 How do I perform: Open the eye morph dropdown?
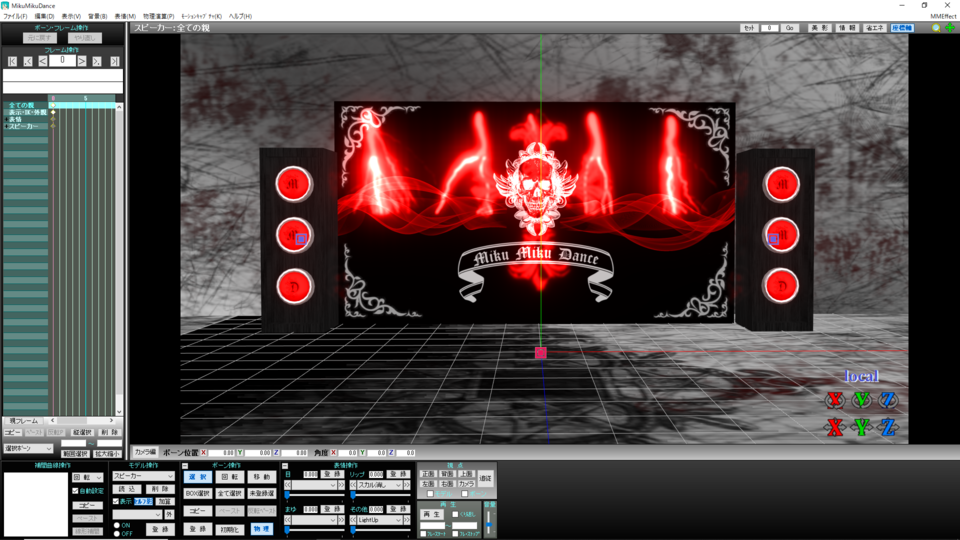(x=315, y=485)
